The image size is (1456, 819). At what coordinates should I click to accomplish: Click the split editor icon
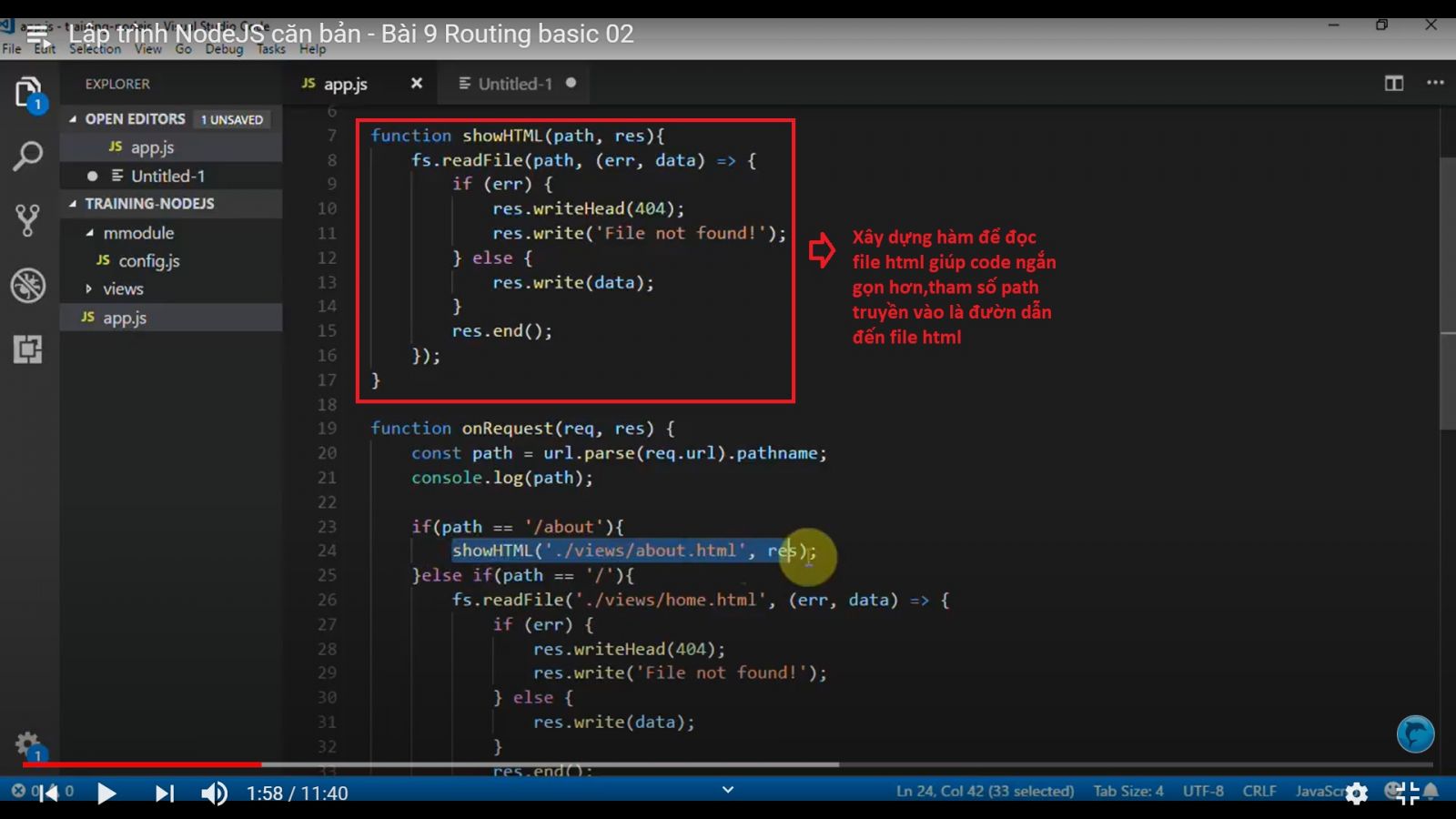tap(1394, 83)
